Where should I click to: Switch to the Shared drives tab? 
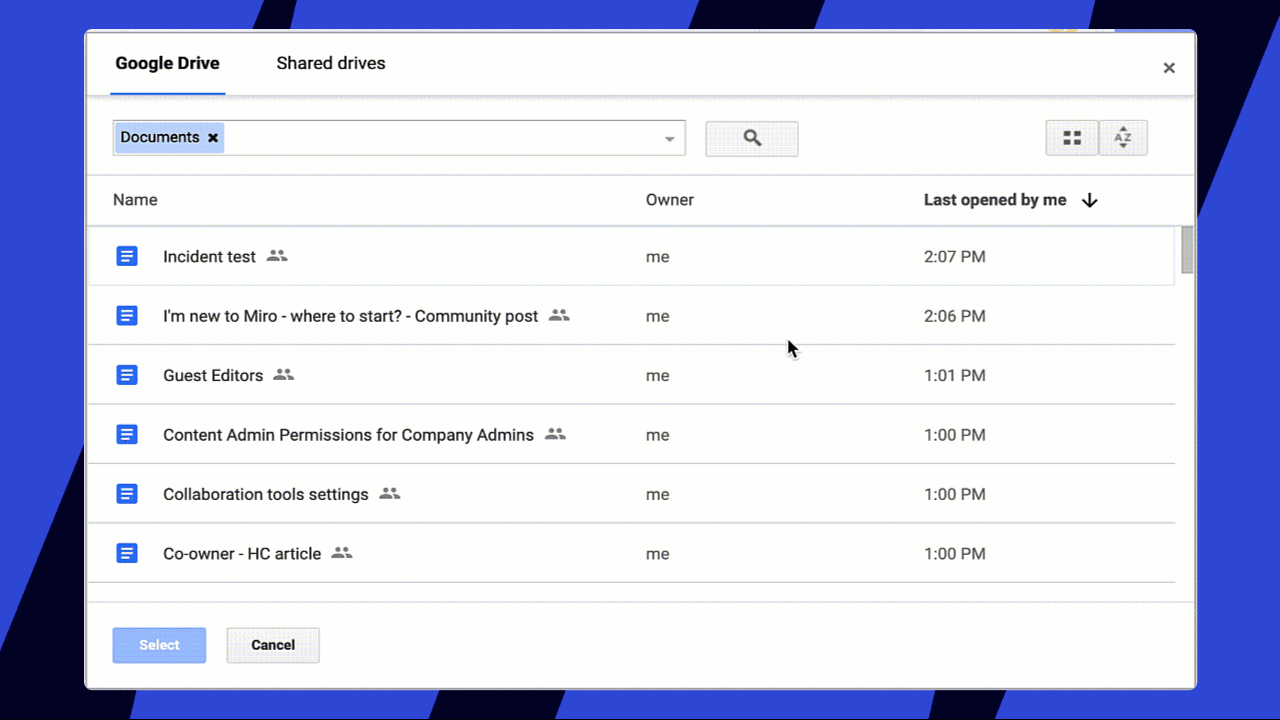tap(330, 63)
